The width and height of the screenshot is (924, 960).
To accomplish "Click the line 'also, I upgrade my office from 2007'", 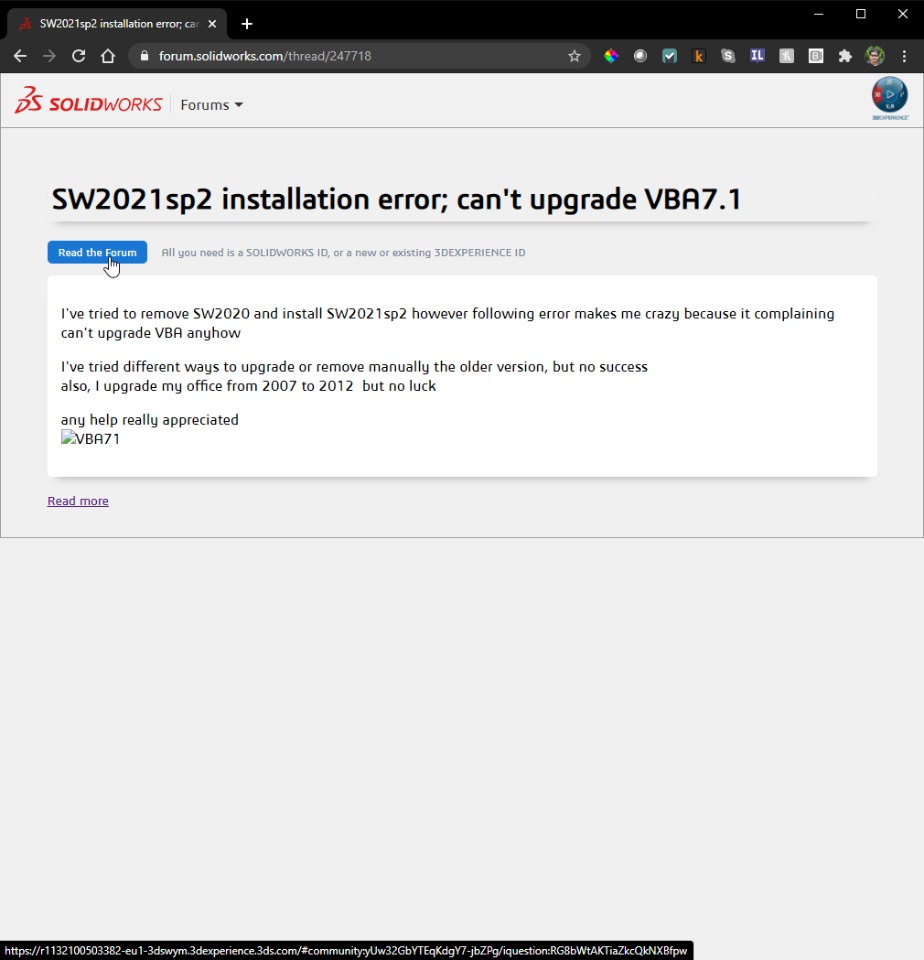I will point(248,386).
